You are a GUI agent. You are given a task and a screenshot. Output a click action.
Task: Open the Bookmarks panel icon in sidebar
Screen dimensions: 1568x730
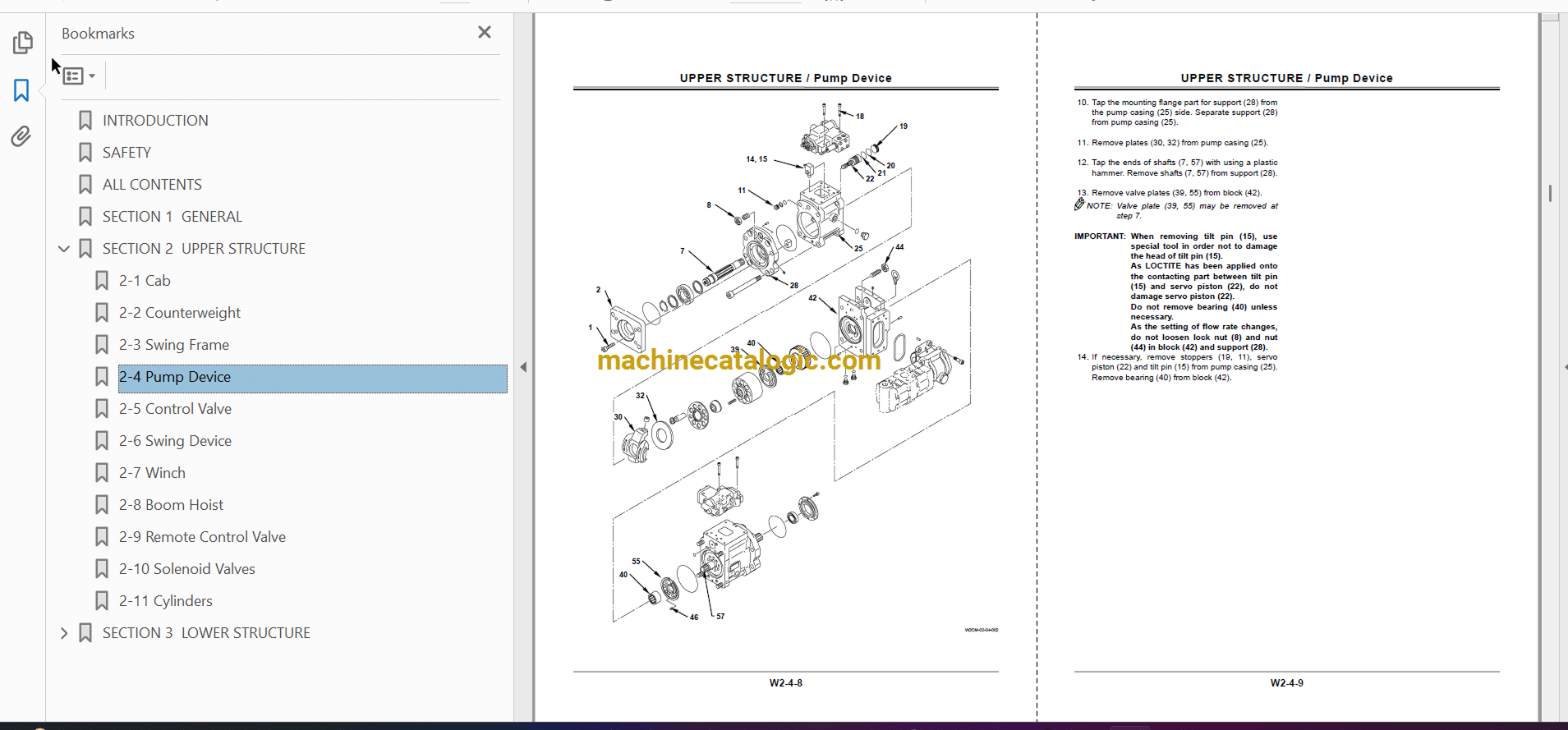22,90
